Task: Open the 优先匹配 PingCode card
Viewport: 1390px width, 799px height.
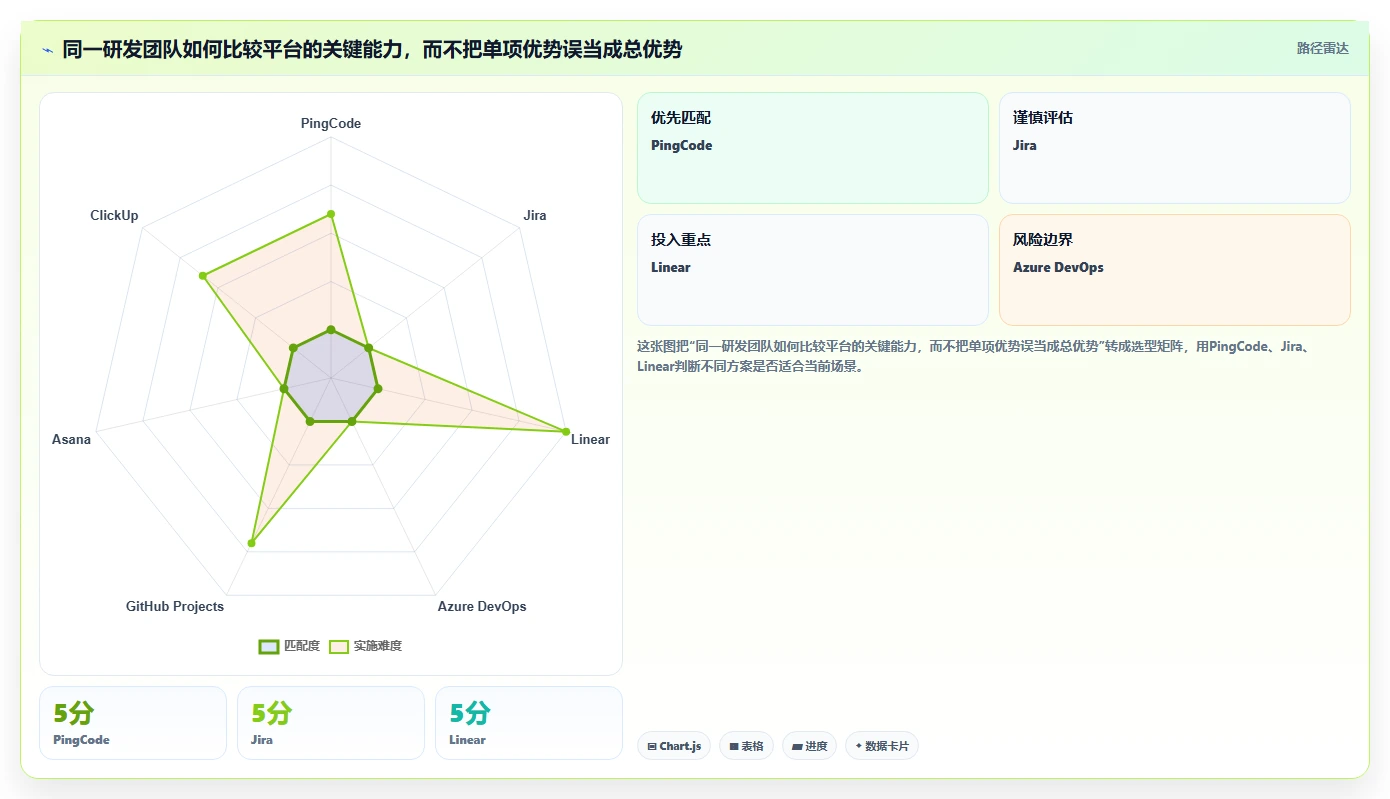Action: tap(813, 148)
